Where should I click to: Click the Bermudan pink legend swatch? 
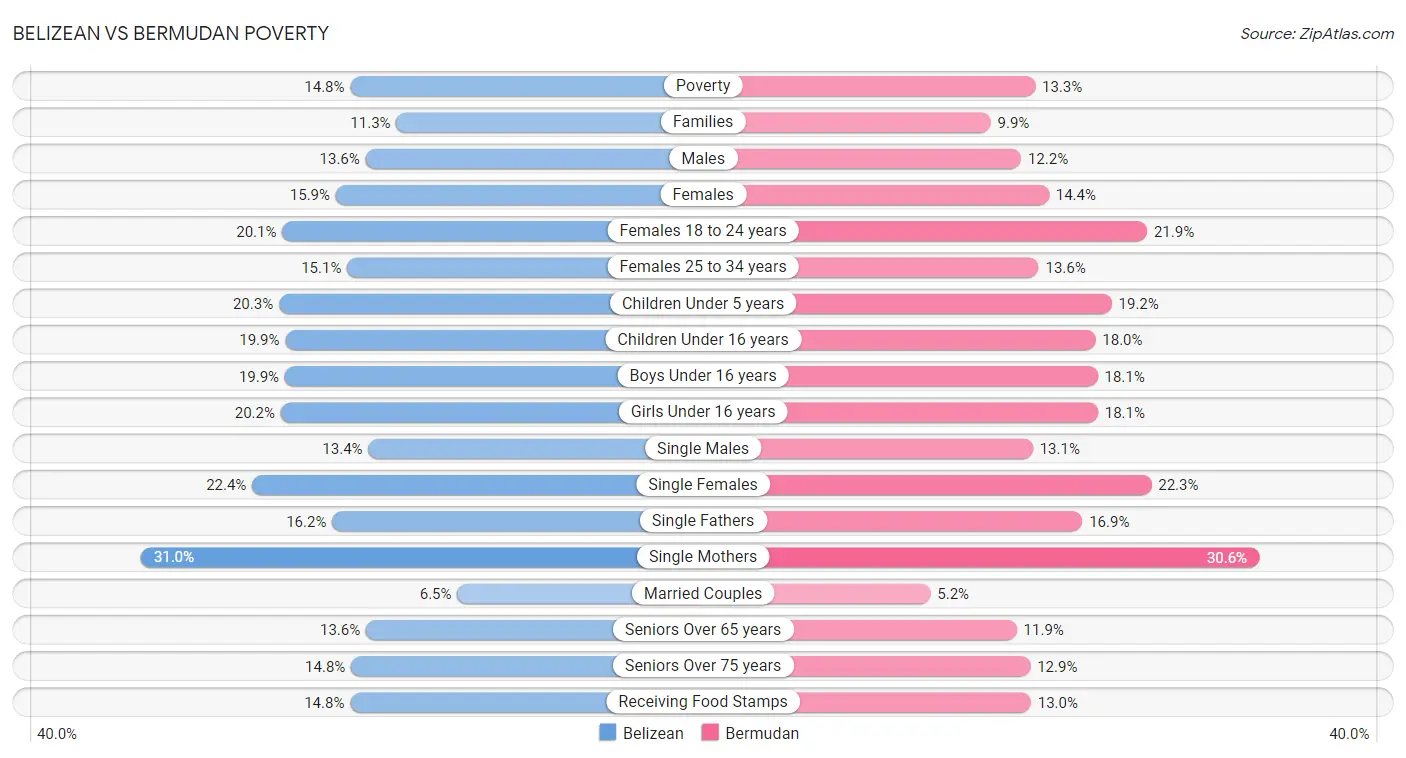click(x=710, y=733)
